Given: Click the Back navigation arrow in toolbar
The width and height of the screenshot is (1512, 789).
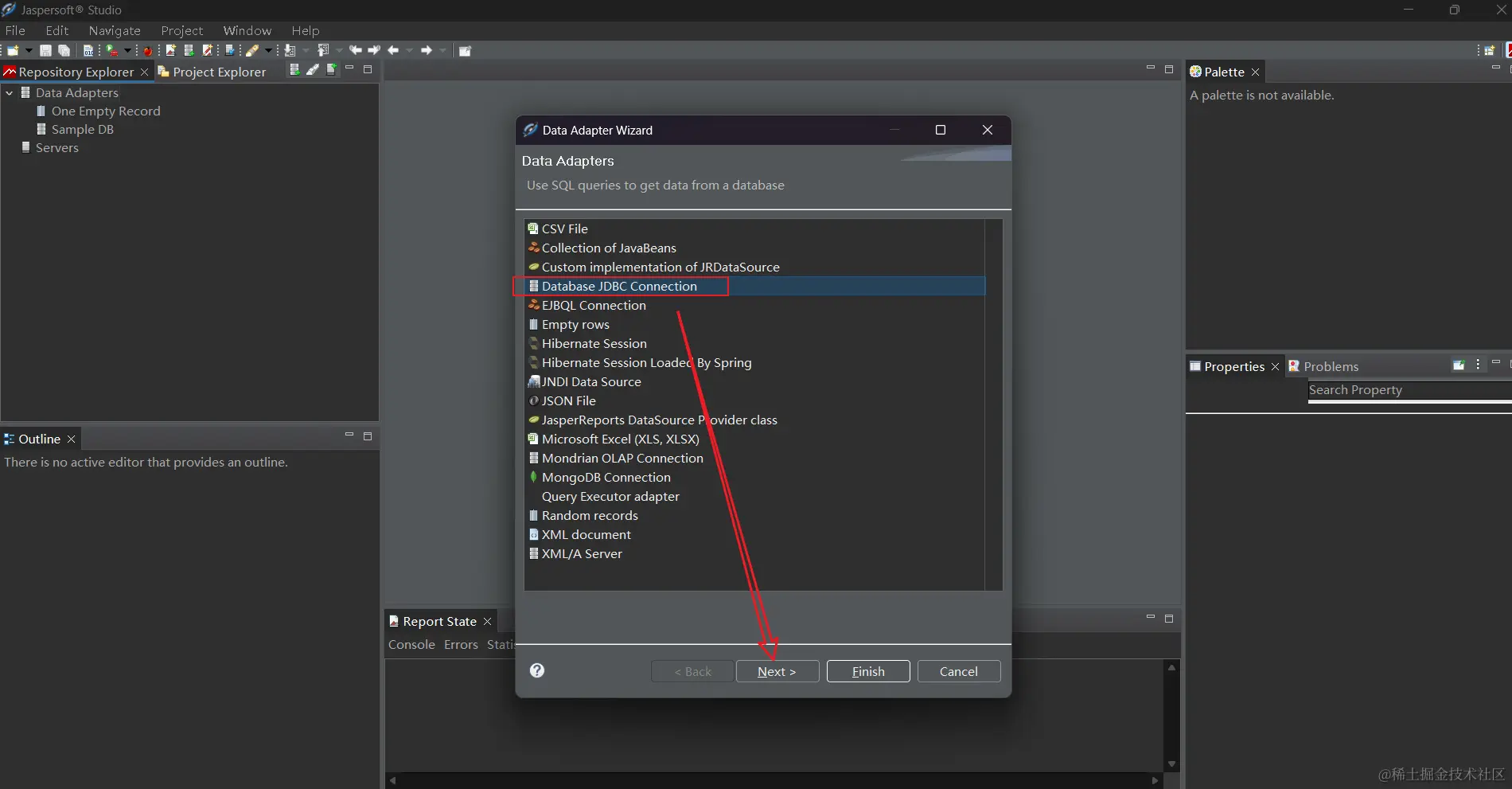Looking at the screenshot, I should tap(393, 50).
